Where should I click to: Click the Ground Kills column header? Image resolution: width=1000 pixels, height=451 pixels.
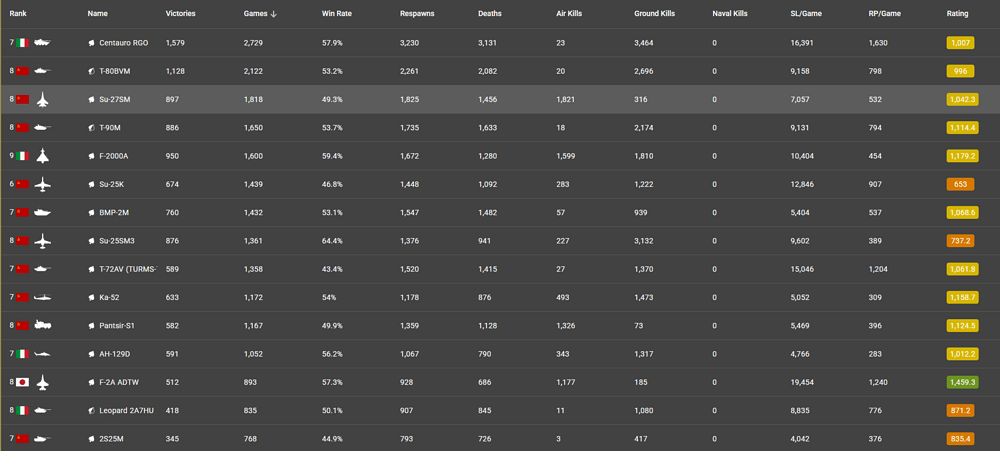[x=654, y=14]
